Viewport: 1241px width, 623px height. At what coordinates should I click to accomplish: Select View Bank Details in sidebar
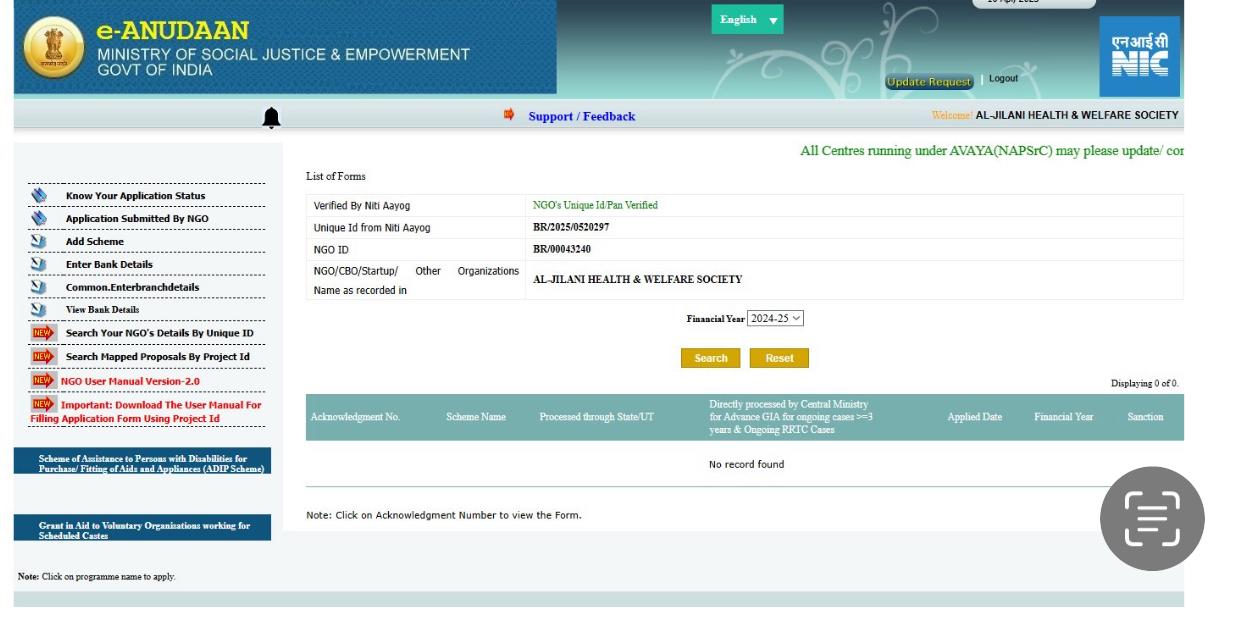coord(102,310)
